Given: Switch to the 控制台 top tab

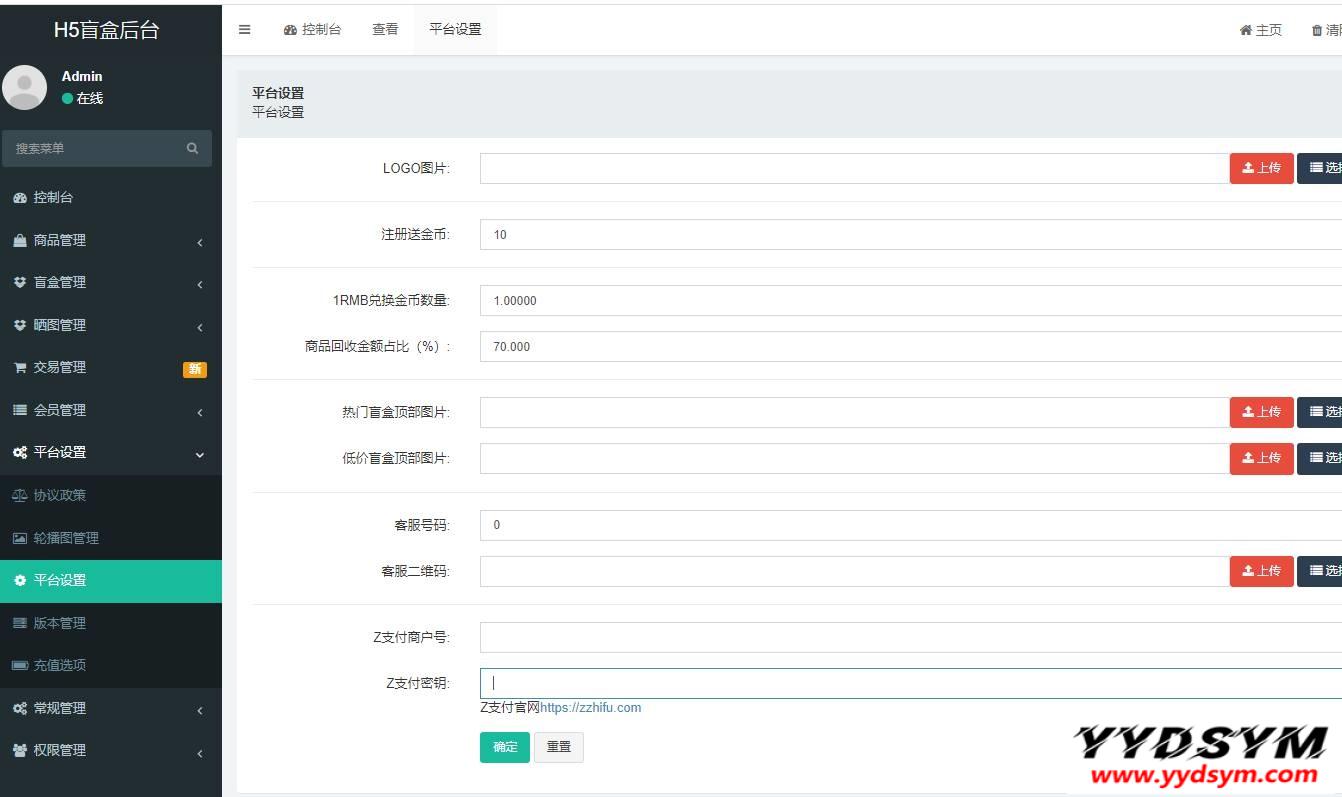Looking at the screenshot, I should (x=312, y=29).
